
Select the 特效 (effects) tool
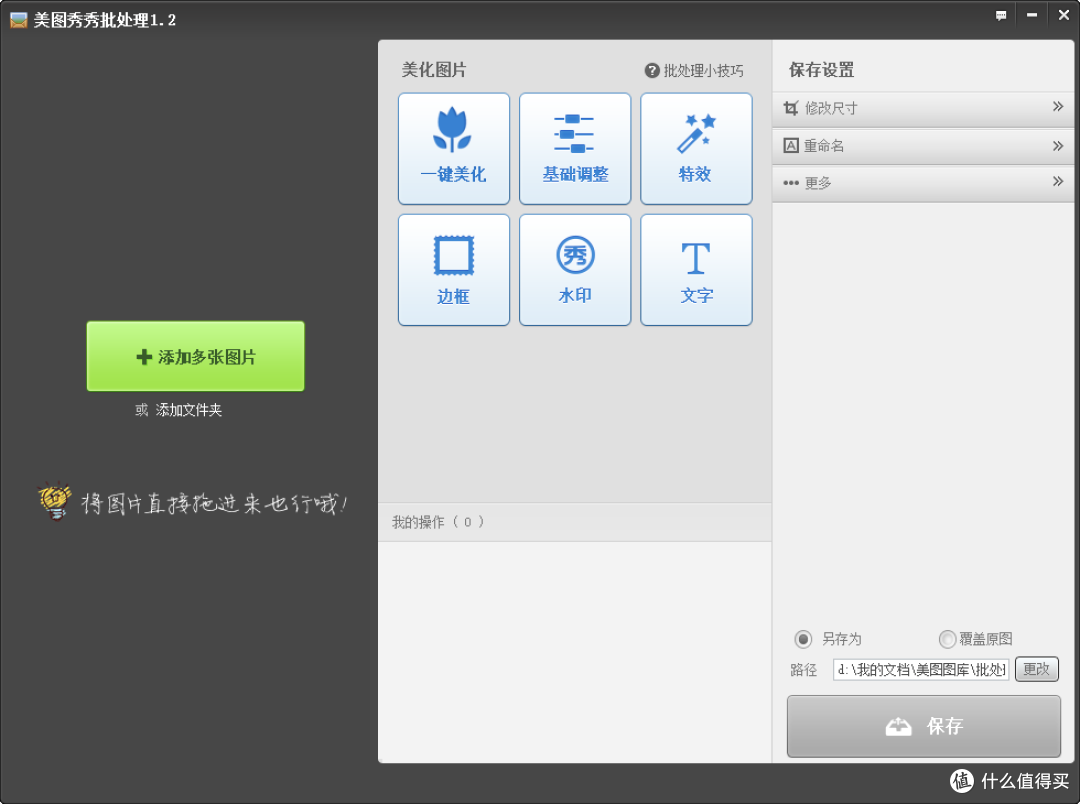click(696, 148)
